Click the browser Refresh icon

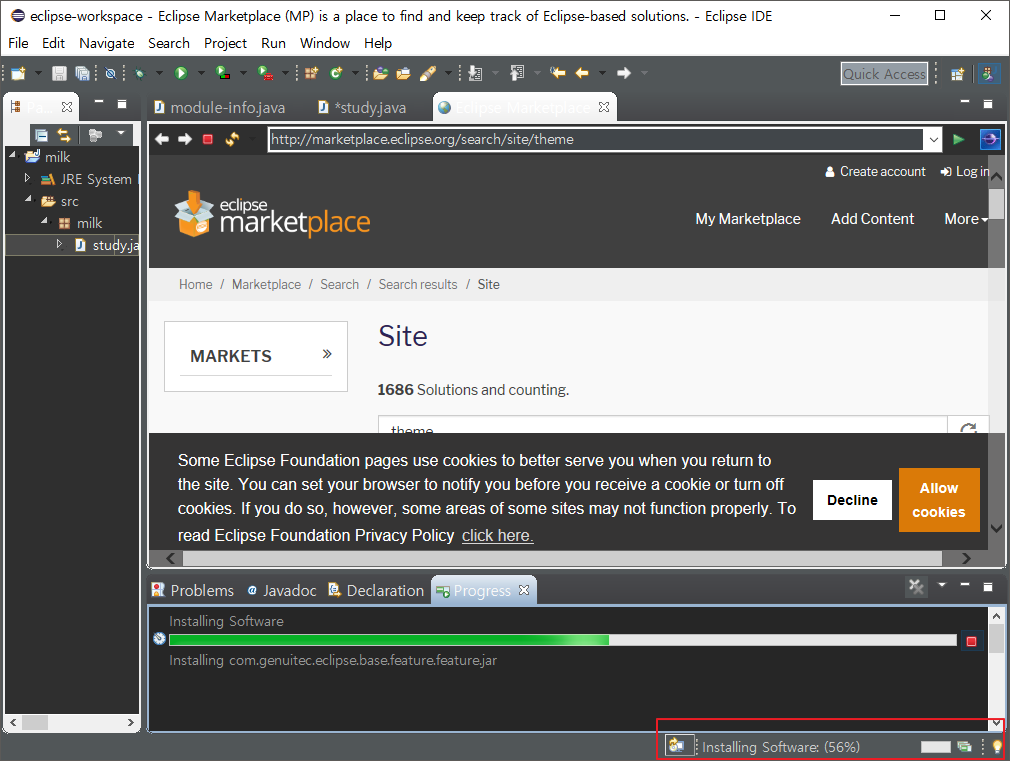(232, 139)
